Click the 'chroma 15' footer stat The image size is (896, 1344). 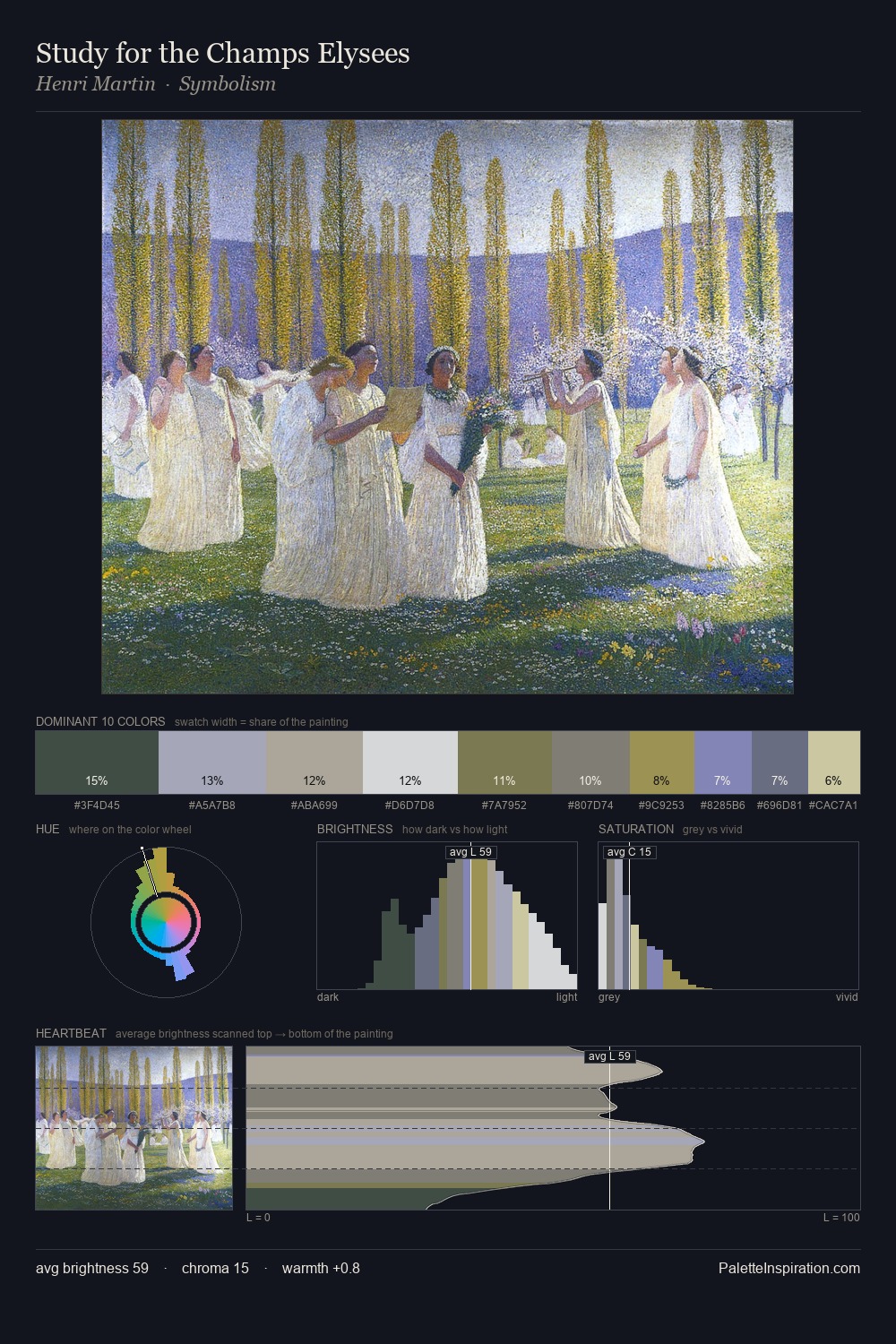(x=215, y=1268)
